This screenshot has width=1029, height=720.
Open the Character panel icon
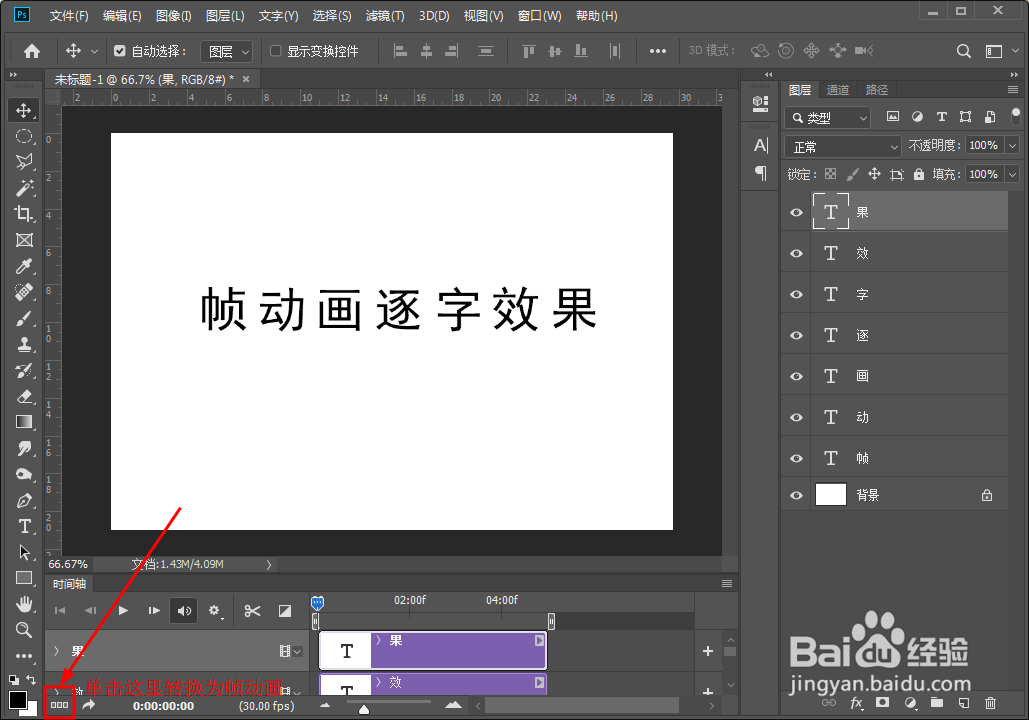point(761,145)
